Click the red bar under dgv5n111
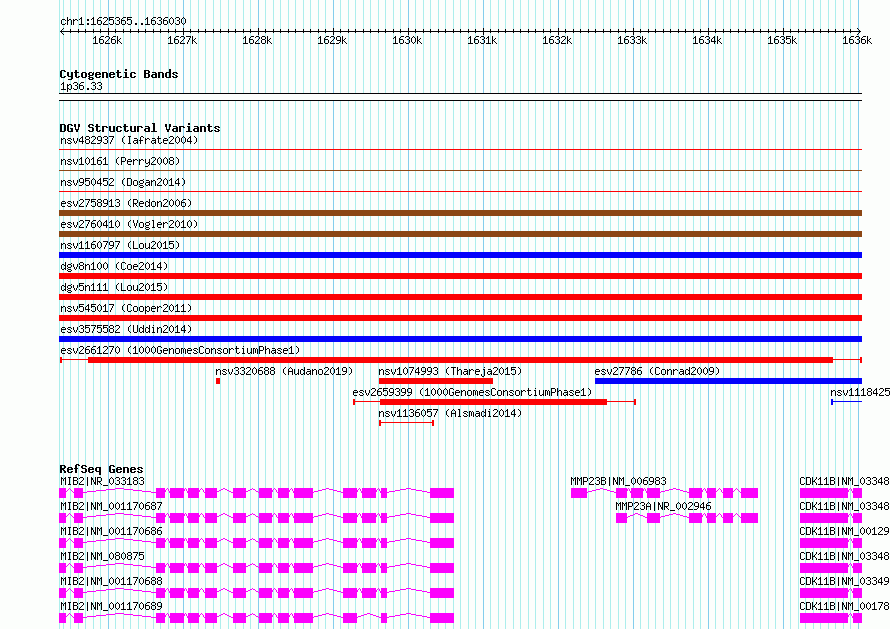The height and width of the screenshot is (629, 890). coord(460,297)
